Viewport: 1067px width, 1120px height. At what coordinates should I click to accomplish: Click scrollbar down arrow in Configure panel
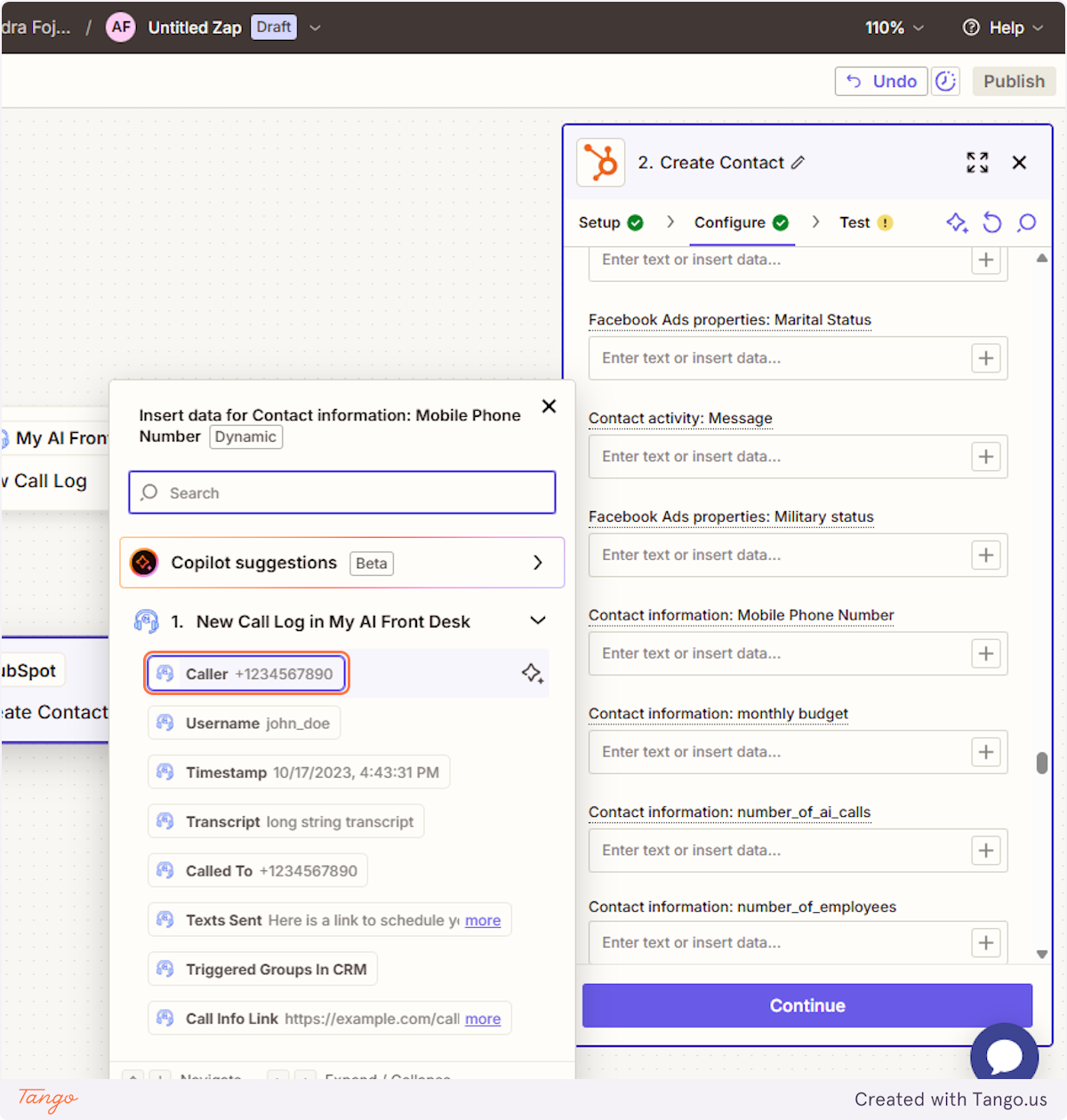[x=1042, y=954]
